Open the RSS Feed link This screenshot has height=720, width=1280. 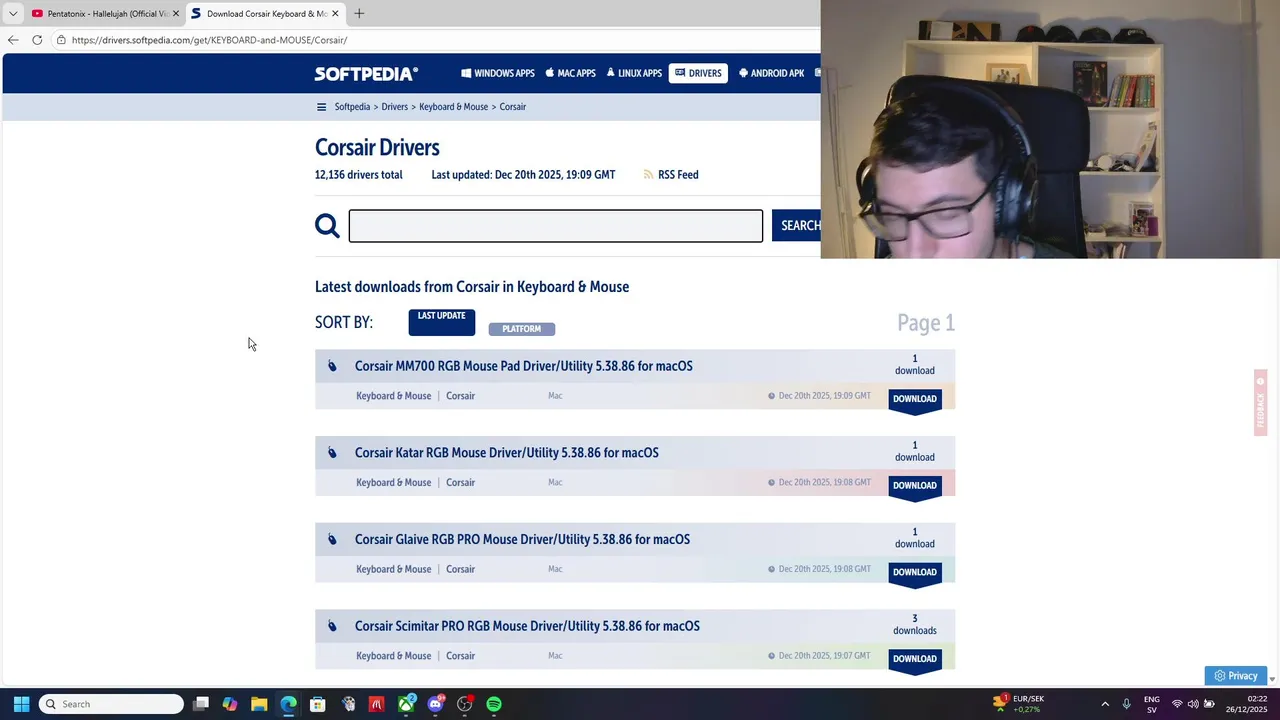pyautogui.click(x=678, y=175)
